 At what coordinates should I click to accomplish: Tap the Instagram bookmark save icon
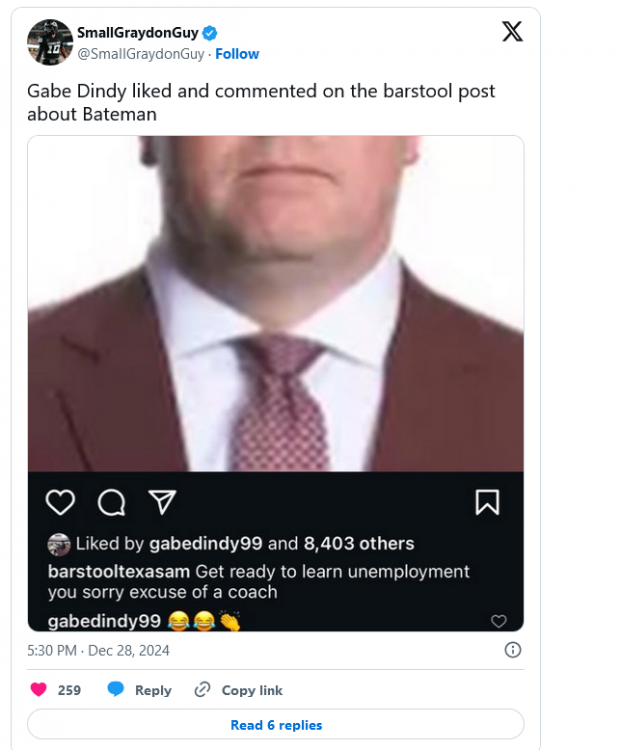(x=487, y=501)
